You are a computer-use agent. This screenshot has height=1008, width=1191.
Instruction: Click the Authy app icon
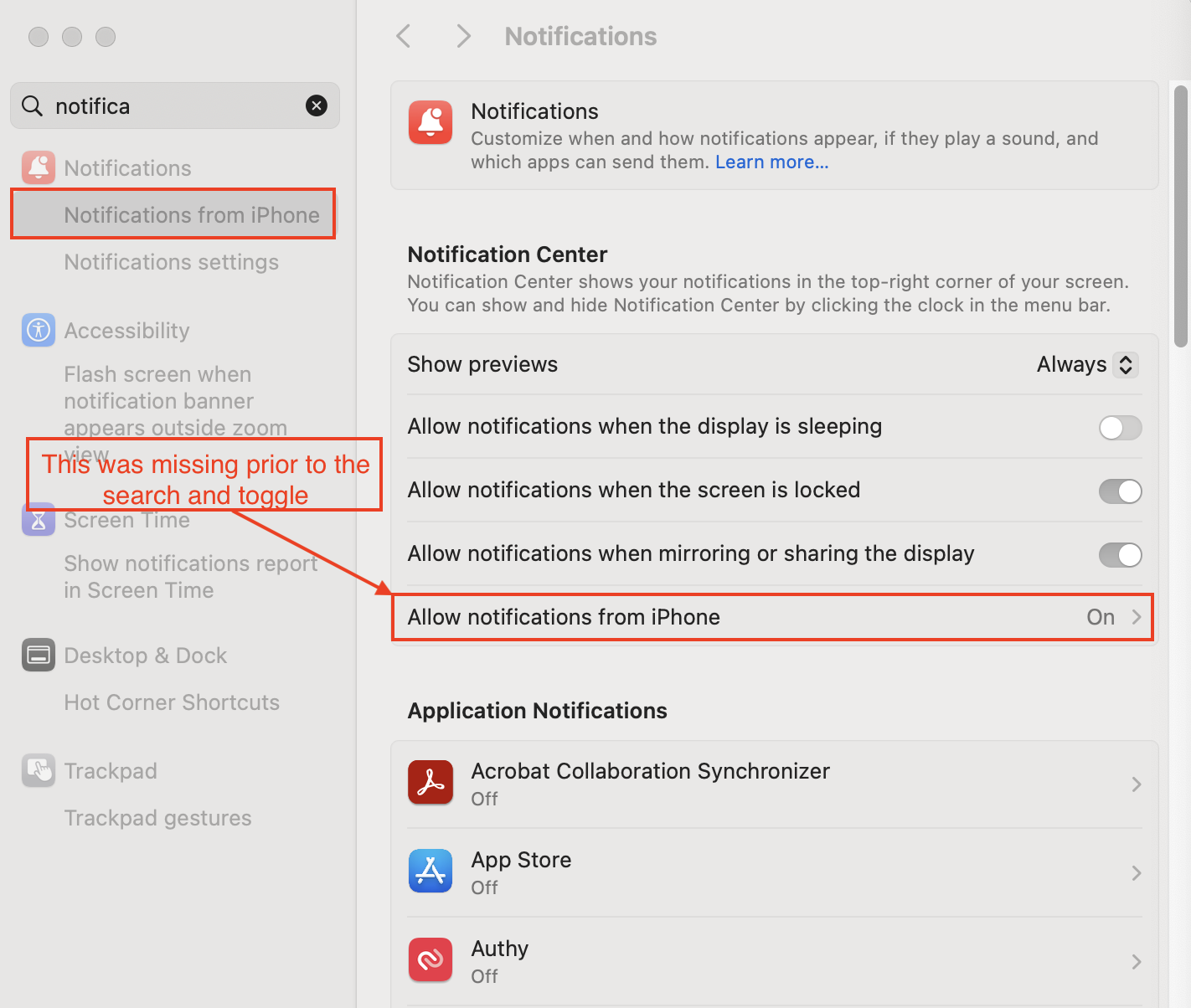coord(431,959)
